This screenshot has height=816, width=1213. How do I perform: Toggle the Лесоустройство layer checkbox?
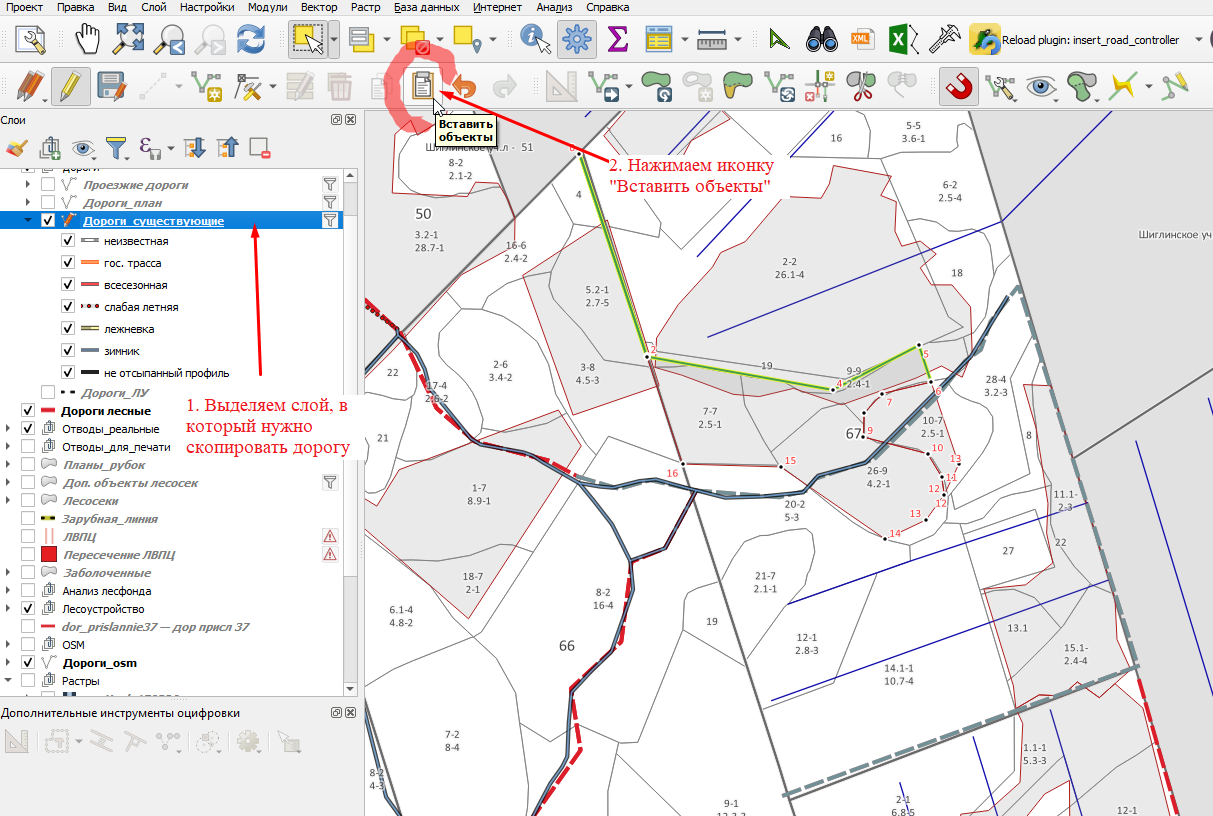(28, 609)
